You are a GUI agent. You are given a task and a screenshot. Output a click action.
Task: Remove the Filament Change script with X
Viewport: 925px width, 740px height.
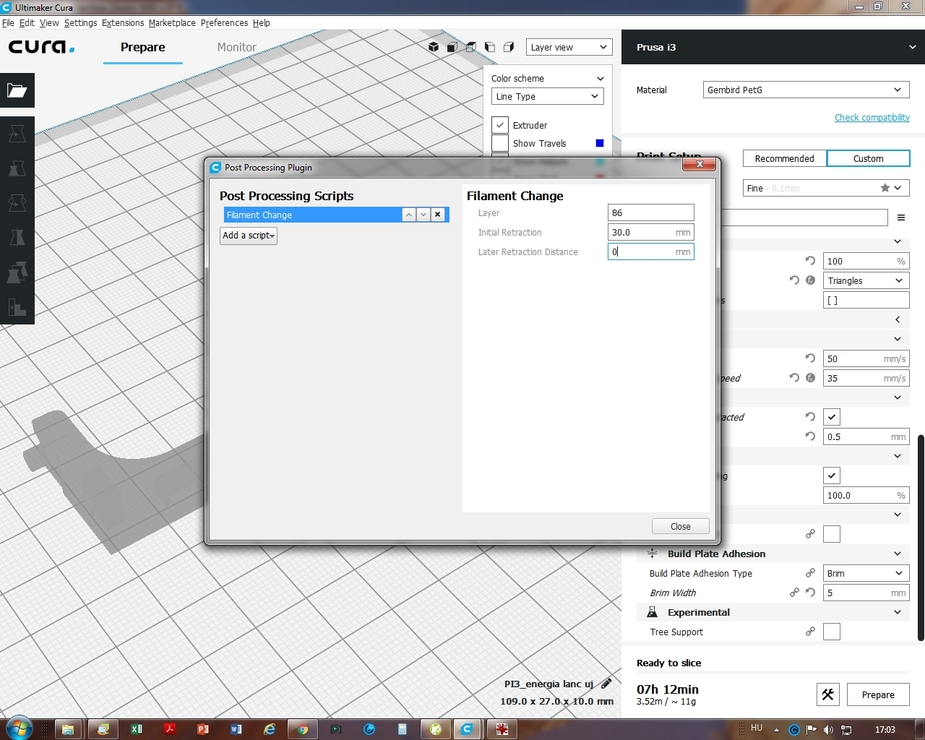[x=437, y=215]
